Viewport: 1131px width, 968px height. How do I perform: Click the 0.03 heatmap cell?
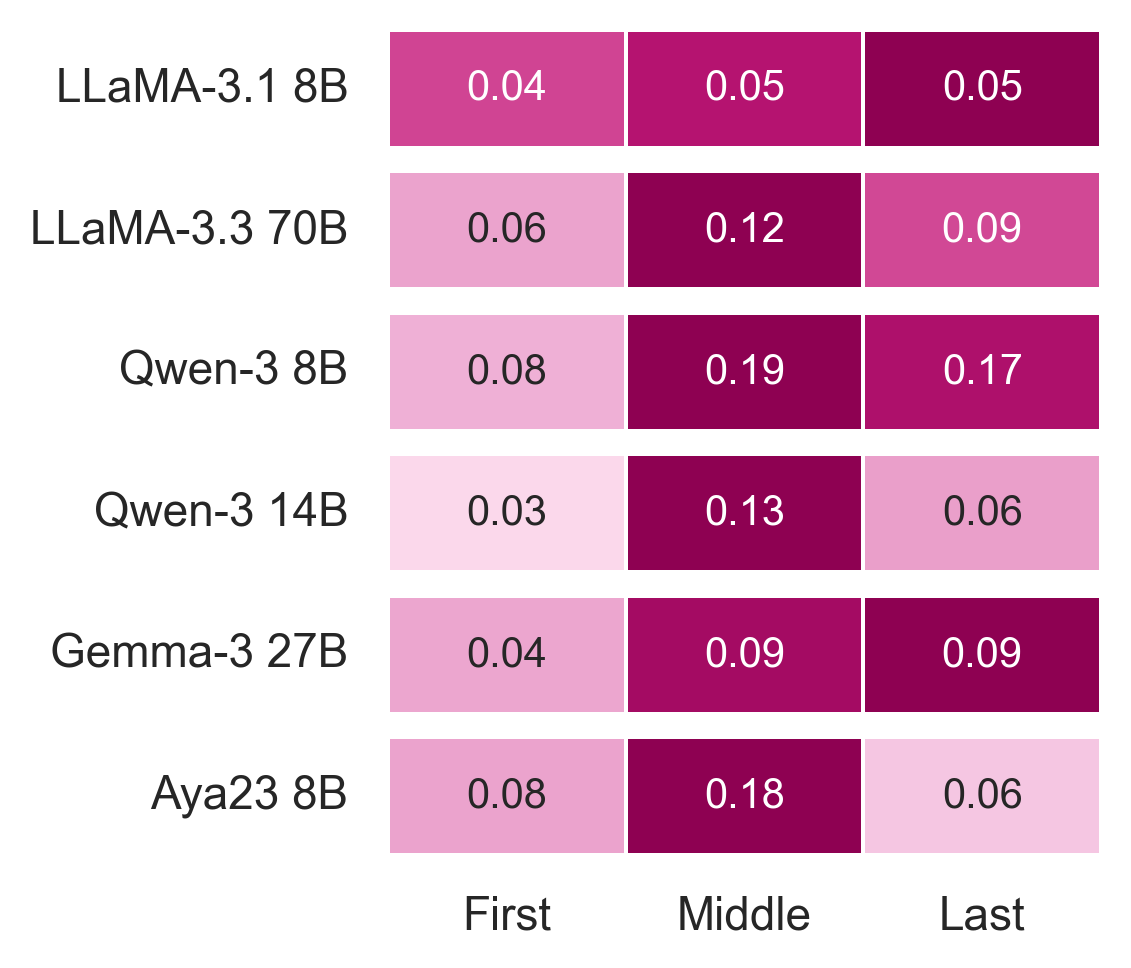(507, 513)
